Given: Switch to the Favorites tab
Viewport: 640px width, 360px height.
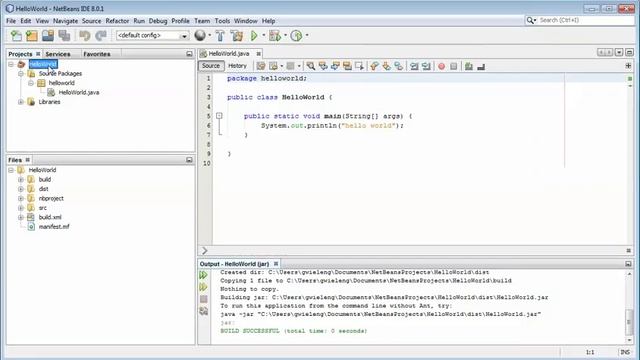Looking at the screenshot, I should [97, 54].
